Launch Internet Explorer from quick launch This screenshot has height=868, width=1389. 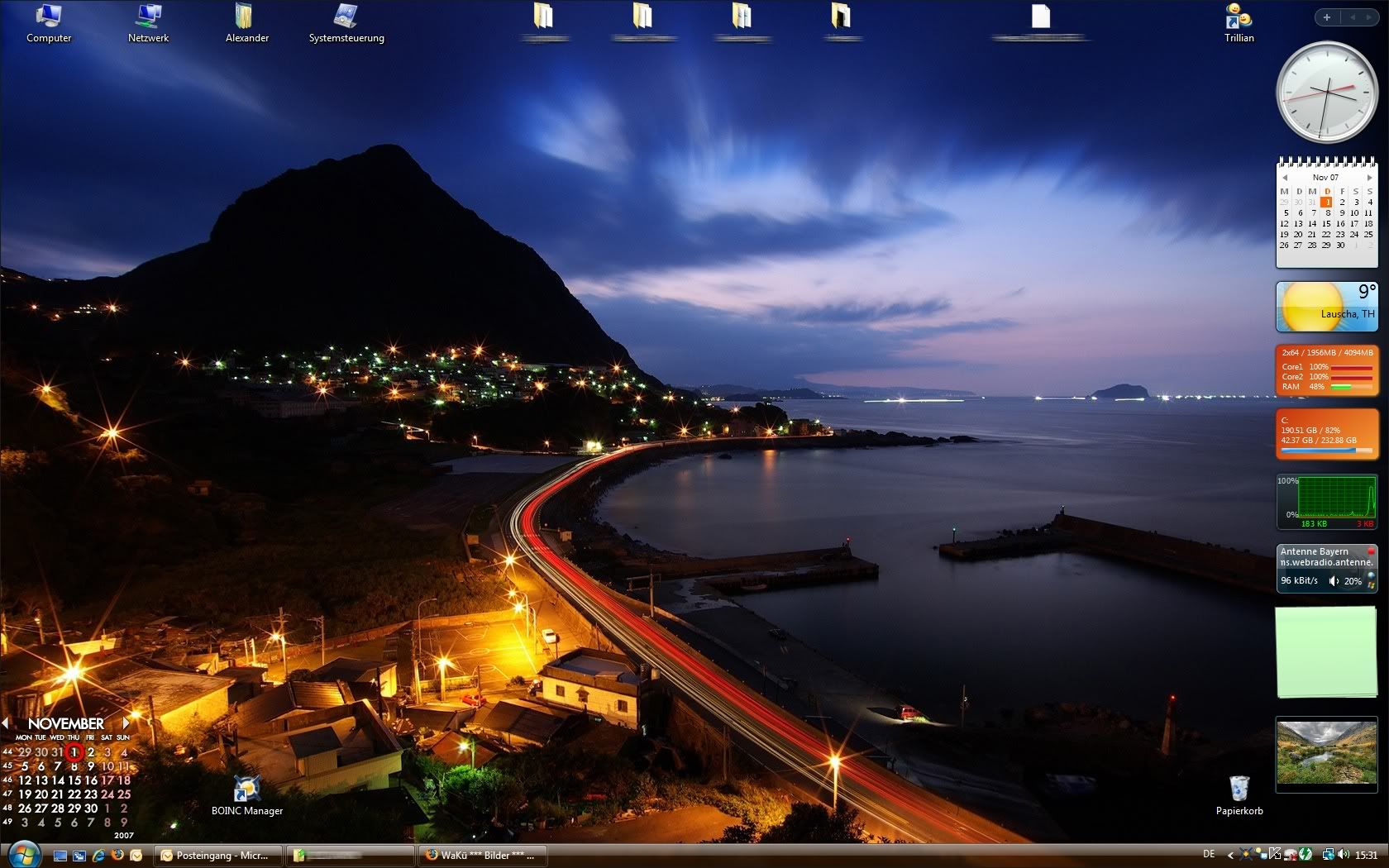(x=98, y=855)
